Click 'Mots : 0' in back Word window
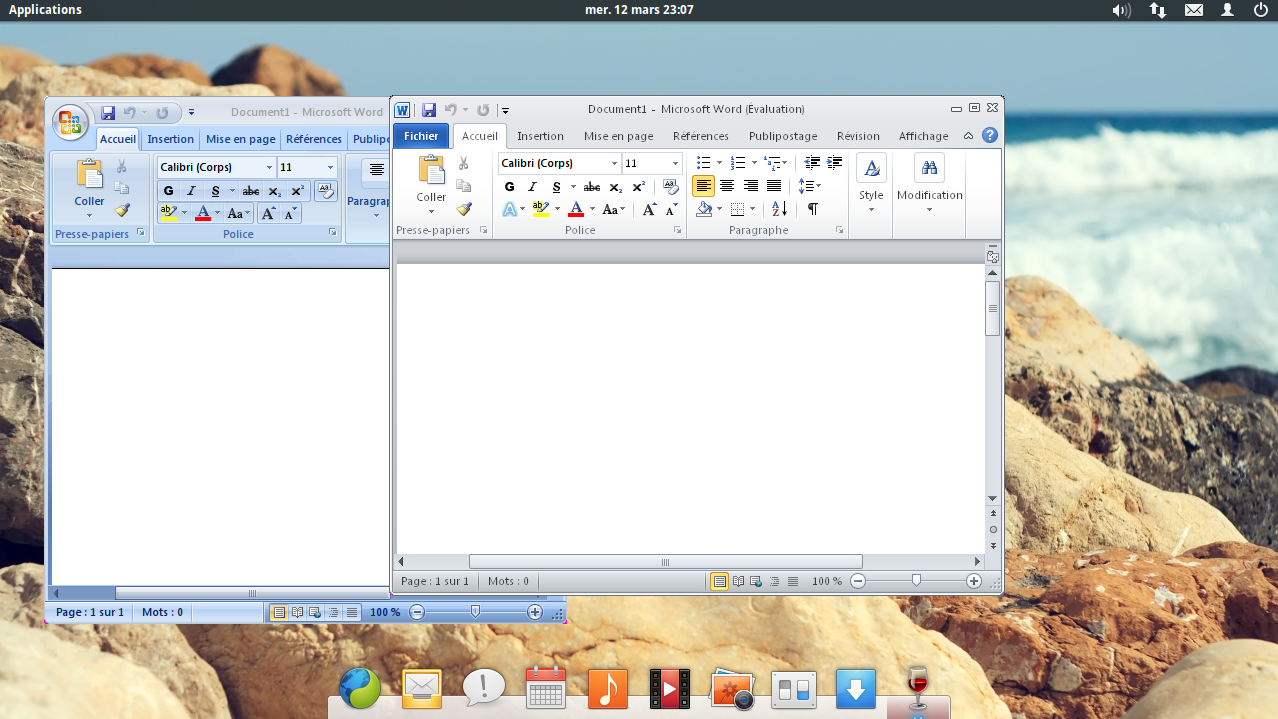The image size is (1278, 719). [162, 612]
